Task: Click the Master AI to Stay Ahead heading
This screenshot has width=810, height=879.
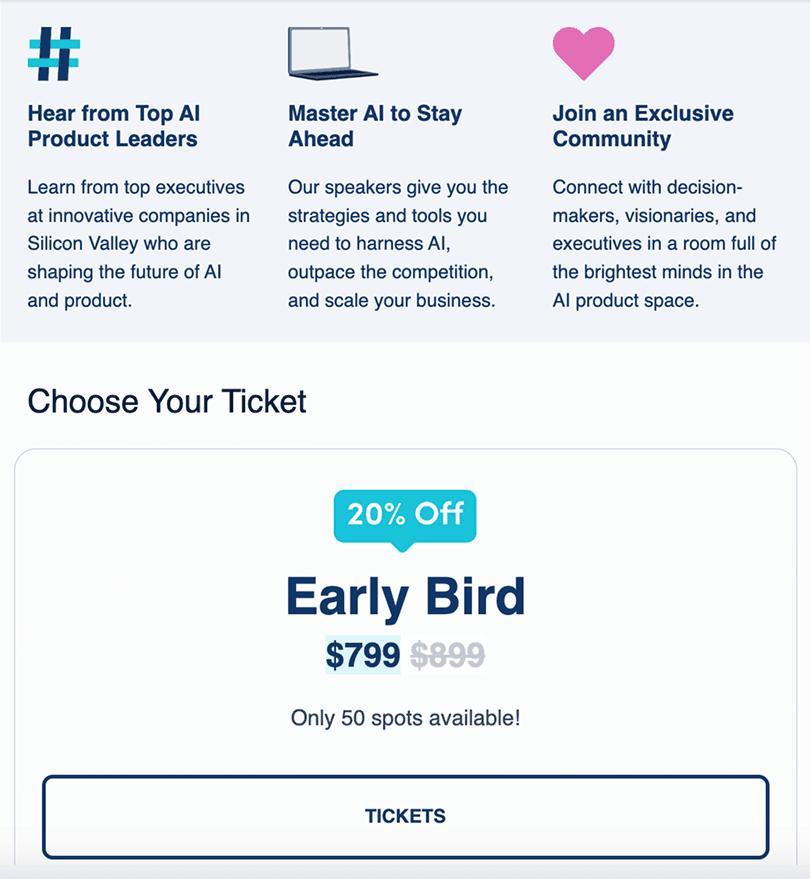Action: [375, 126]
